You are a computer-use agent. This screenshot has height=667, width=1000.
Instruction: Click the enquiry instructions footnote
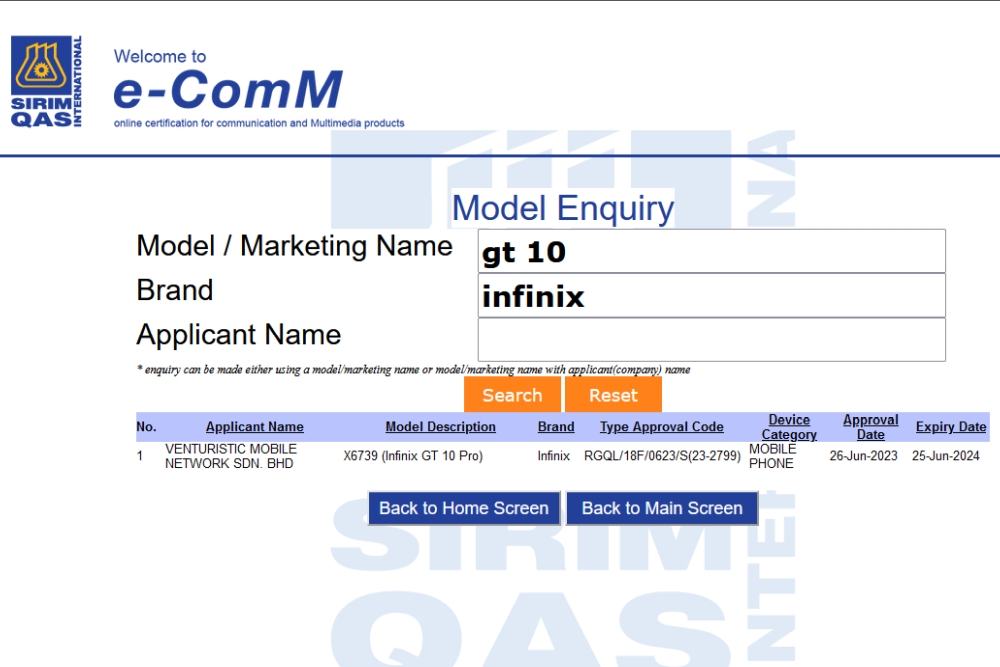[x=413, y=369]
